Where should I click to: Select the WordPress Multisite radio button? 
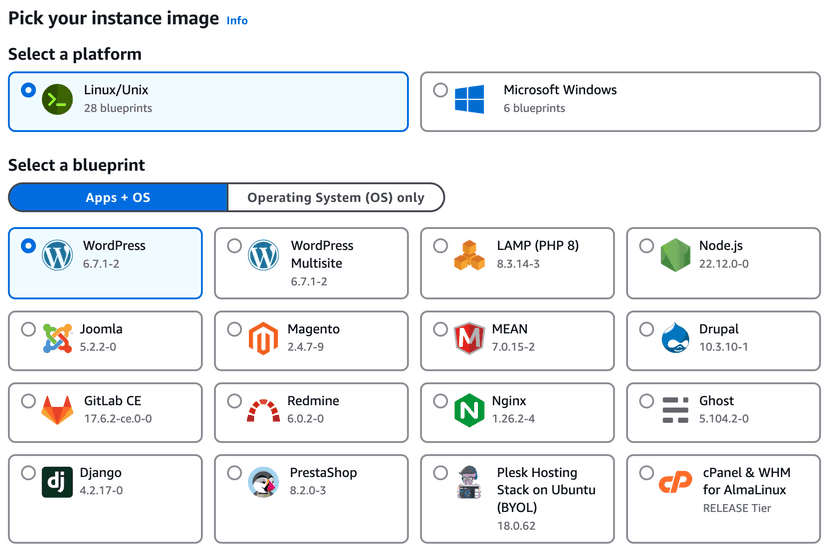234,246
